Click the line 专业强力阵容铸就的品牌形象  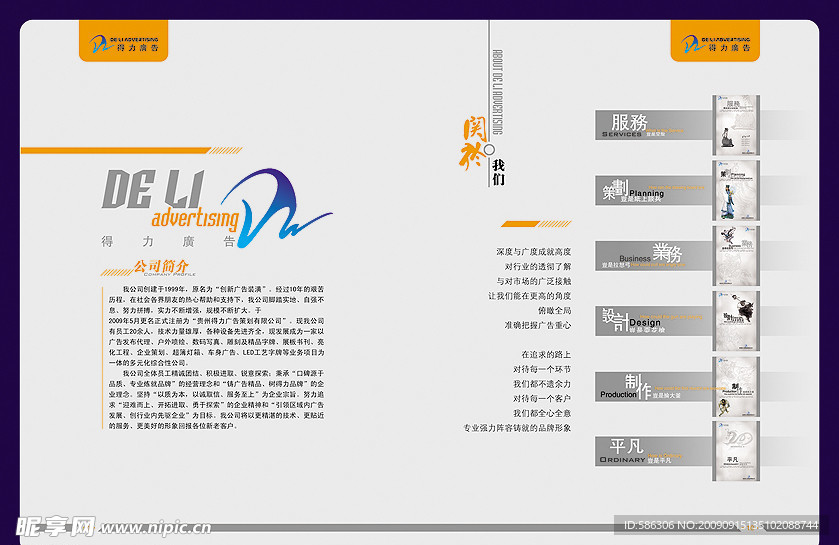tap(517, 428)
